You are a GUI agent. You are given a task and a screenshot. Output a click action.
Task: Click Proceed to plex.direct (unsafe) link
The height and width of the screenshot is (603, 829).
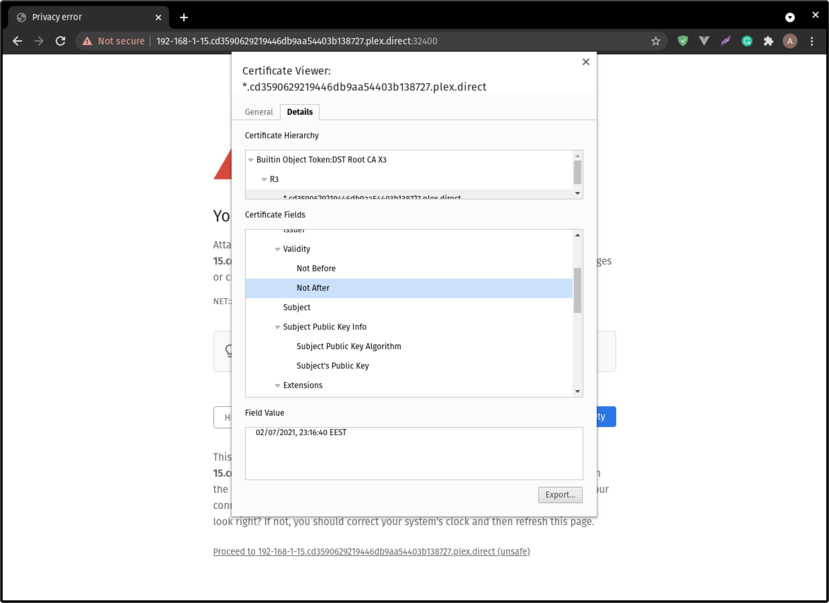(371, 551)
